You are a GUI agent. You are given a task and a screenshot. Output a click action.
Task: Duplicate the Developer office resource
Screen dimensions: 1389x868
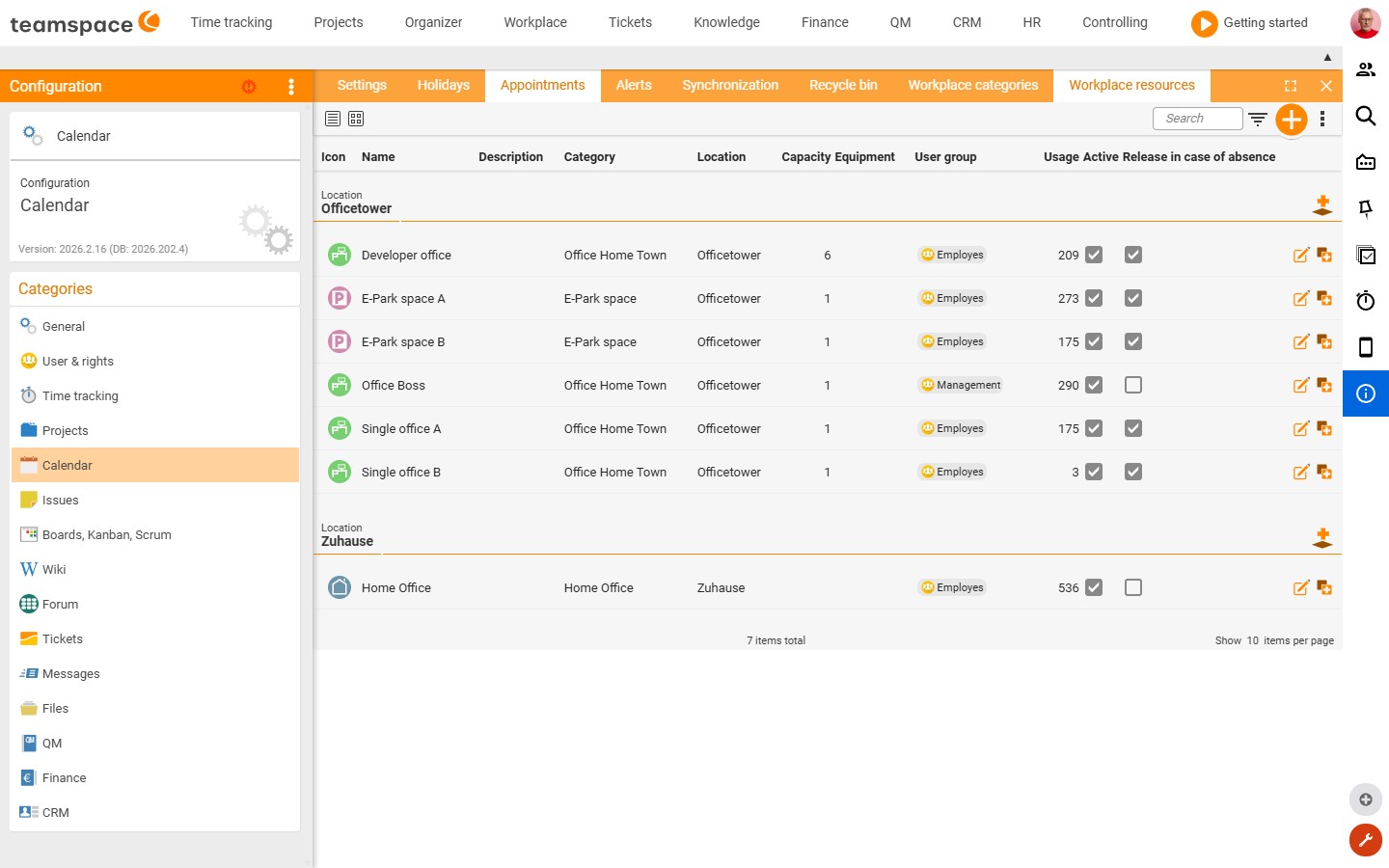coord(1324,255)
